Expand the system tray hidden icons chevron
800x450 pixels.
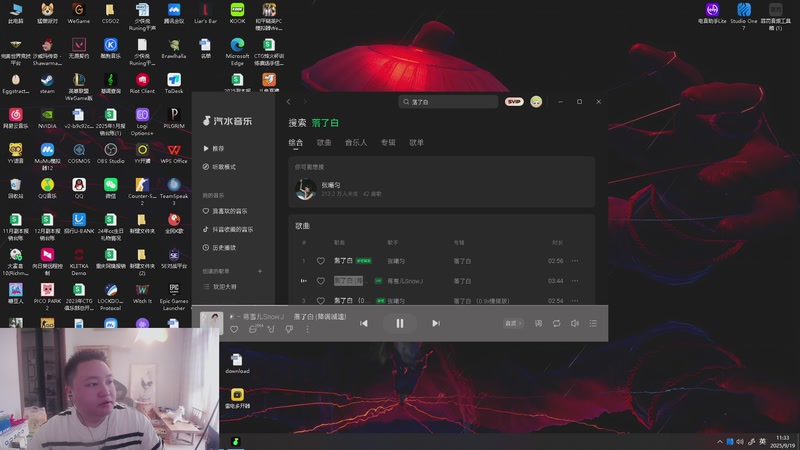pos(719,442)
